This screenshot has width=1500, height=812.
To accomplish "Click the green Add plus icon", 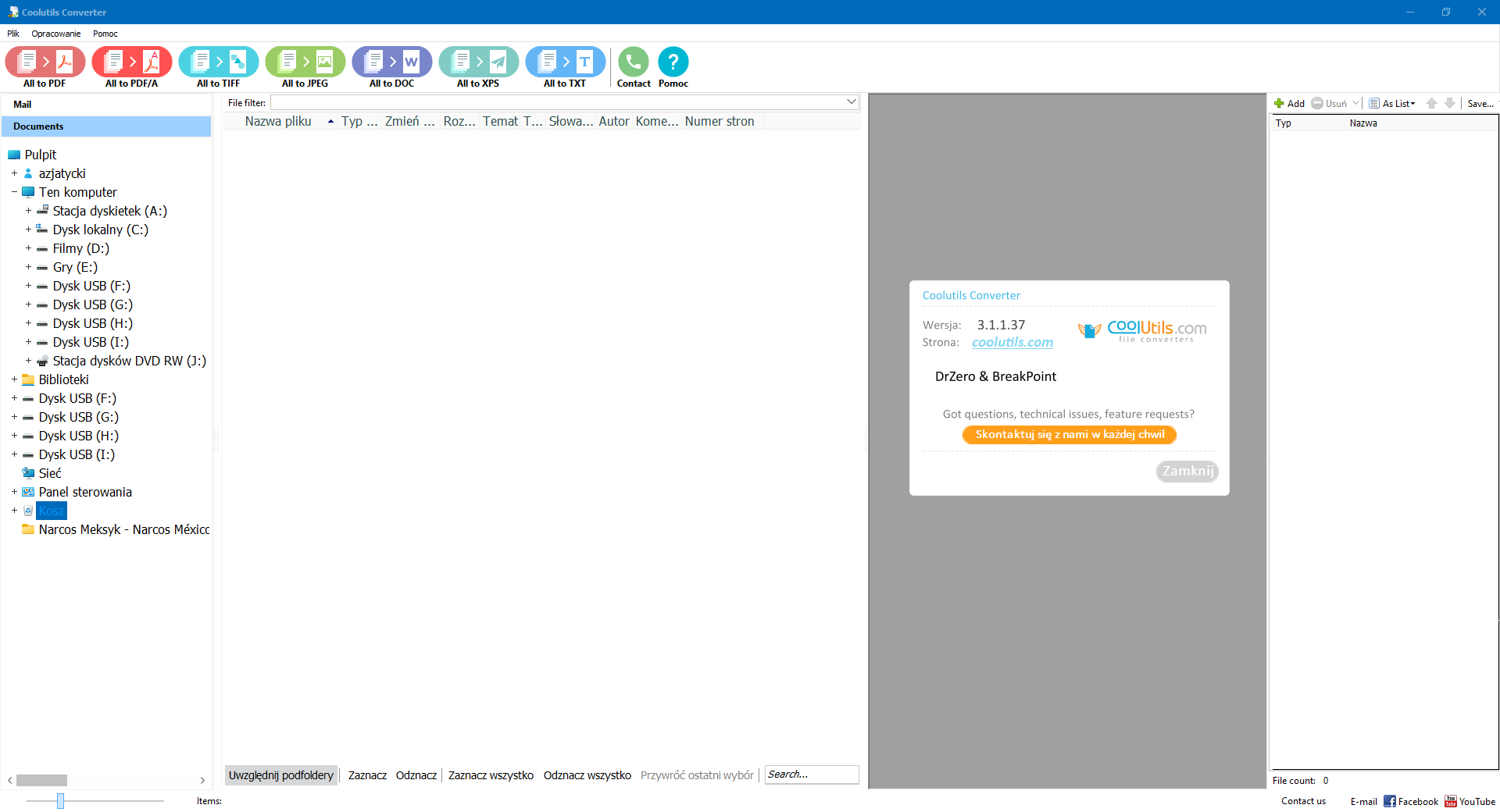I will (x=1279, y=103).
